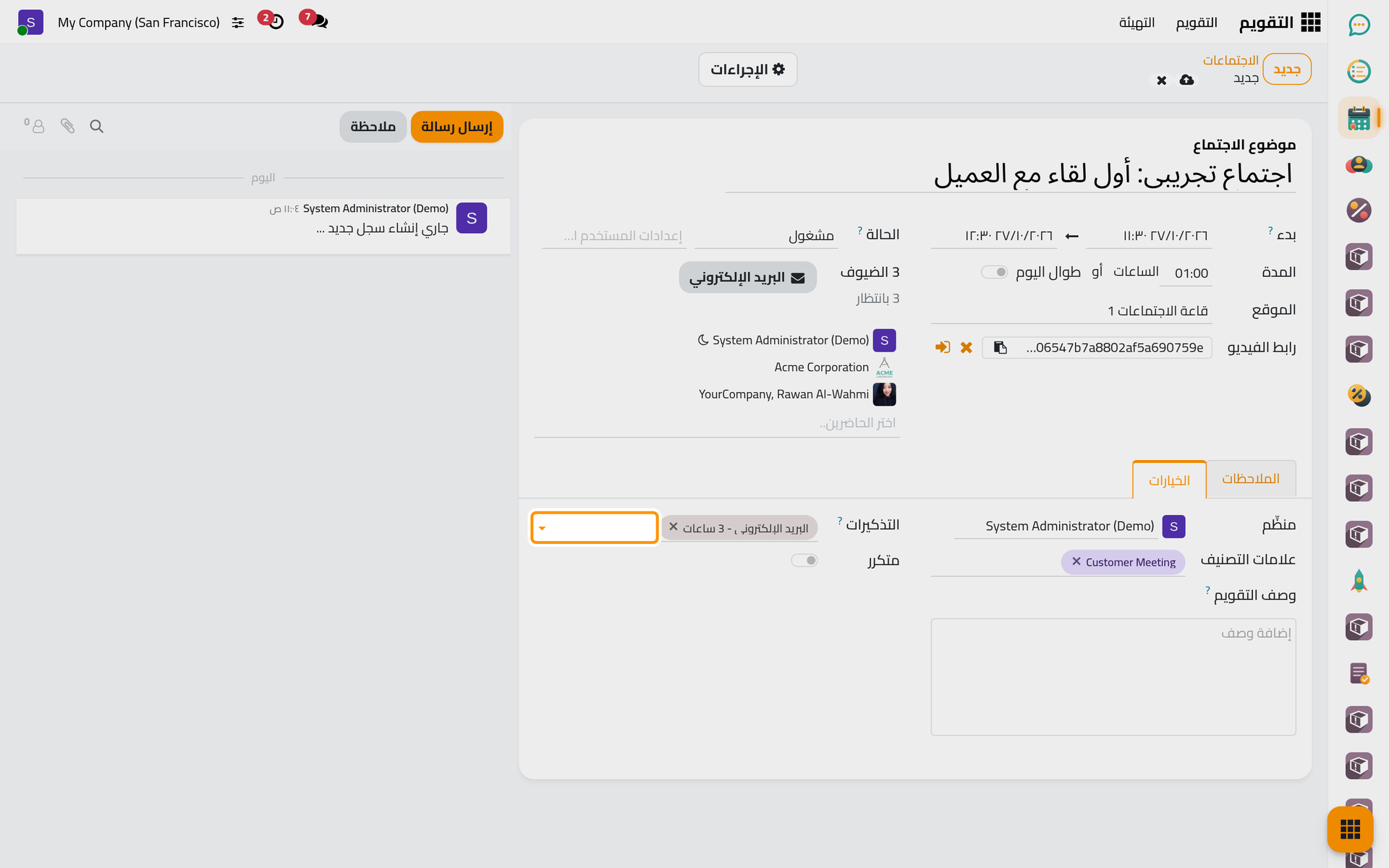
Task: Copy the video call link to the clipboard
Action: [x=1000, y=348]
